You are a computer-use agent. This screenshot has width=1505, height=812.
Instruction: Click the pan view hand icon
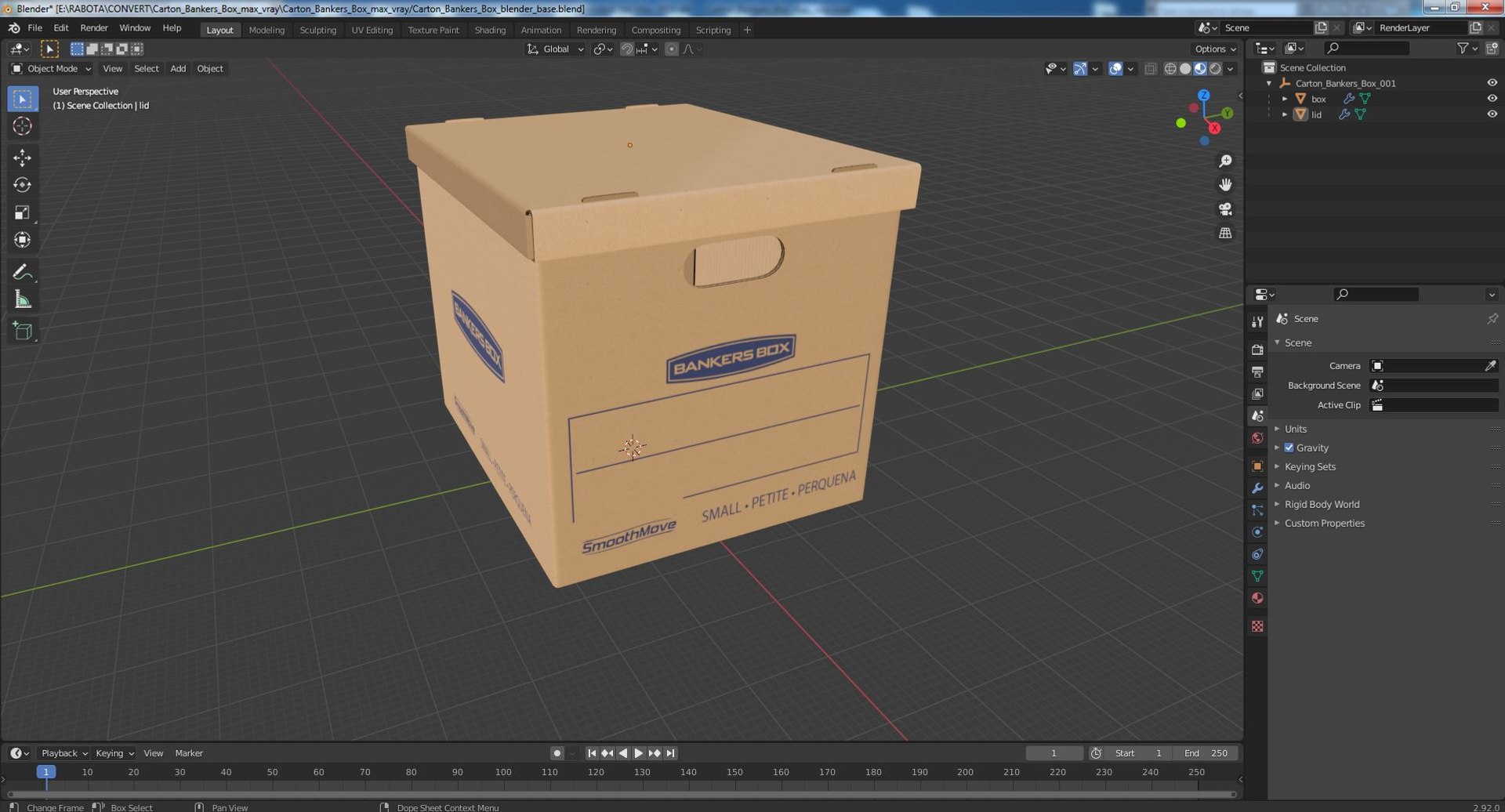1225,185
